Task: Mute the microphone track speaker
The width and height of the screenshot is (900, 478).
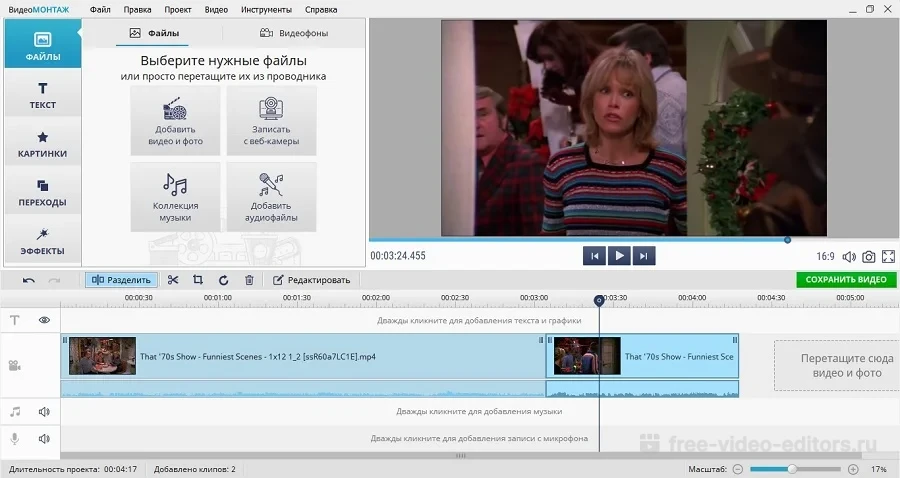Action: tap(44, 438)
